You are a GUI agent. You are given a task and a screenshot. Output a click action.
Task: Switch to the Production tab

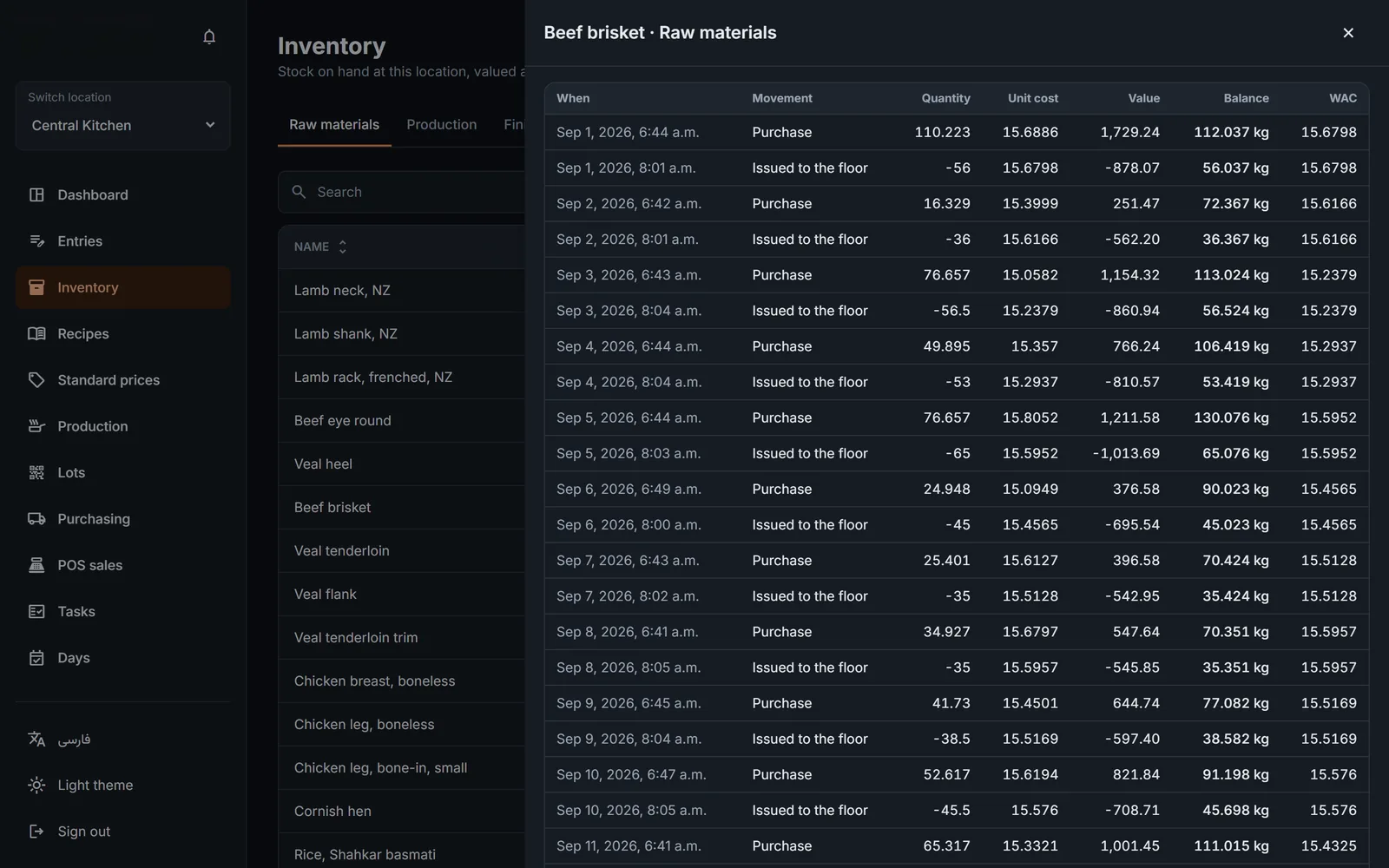441,125
